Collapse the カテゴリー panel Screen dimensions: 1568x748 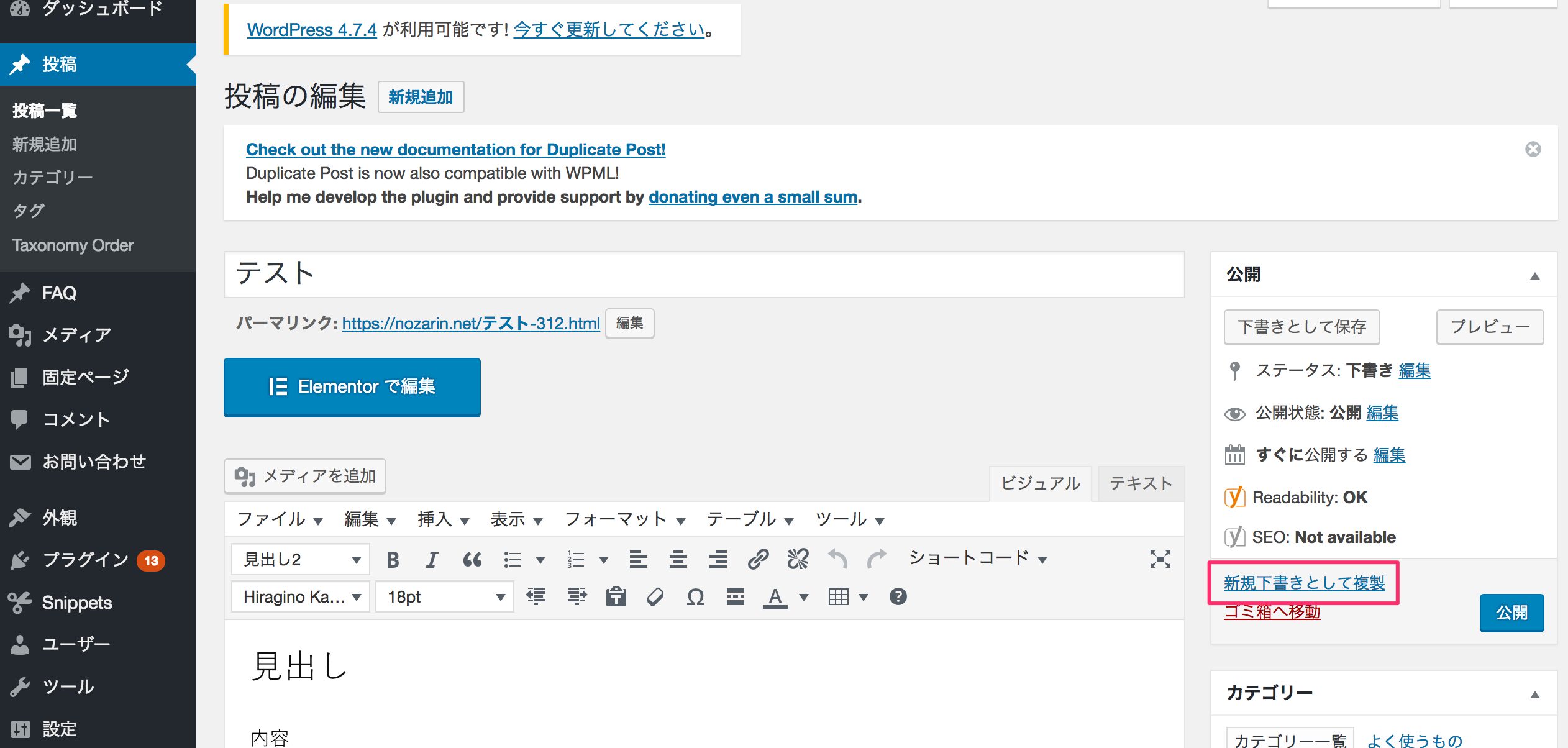click(1534, 695)
